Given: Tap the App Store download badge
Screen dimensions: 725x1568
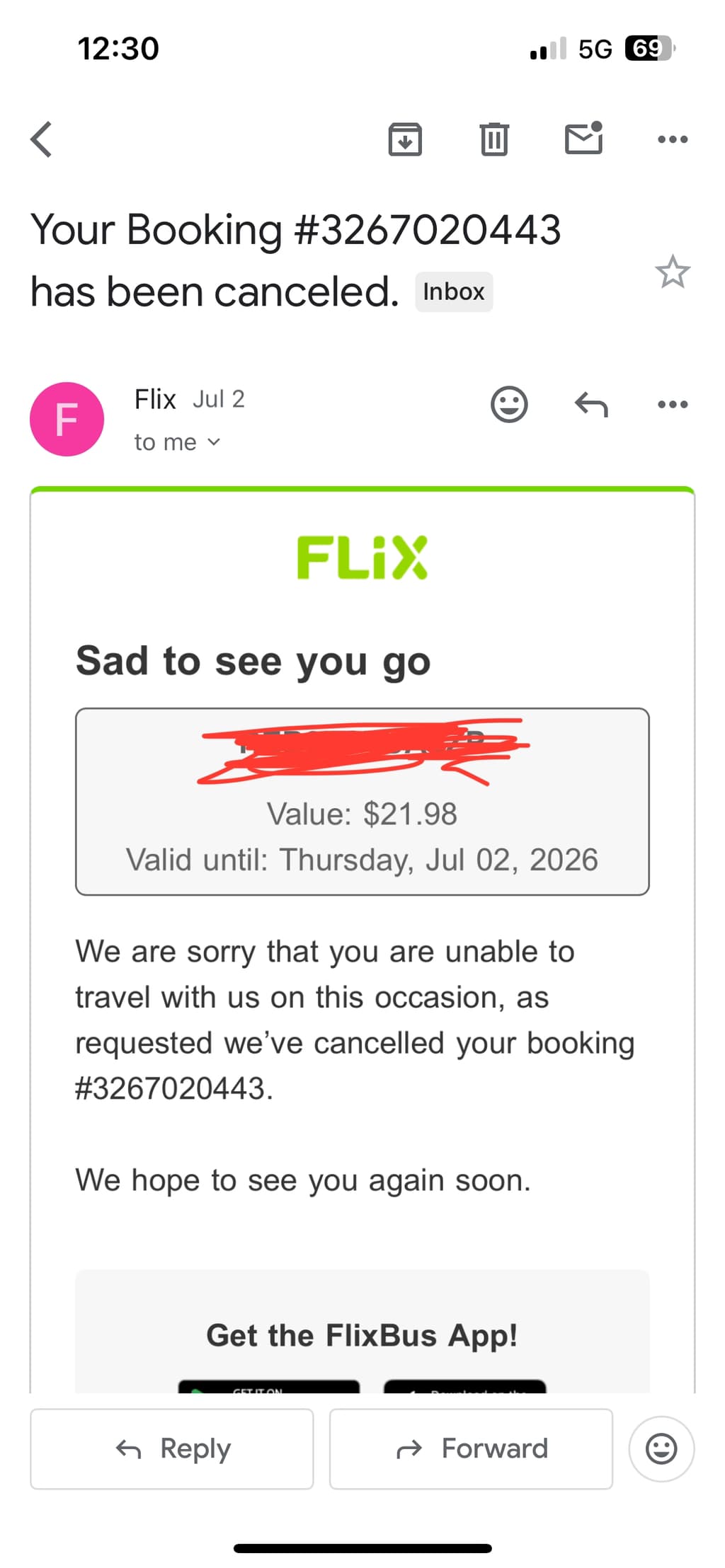Looking at the screenshot, I should coord(465,1386).
